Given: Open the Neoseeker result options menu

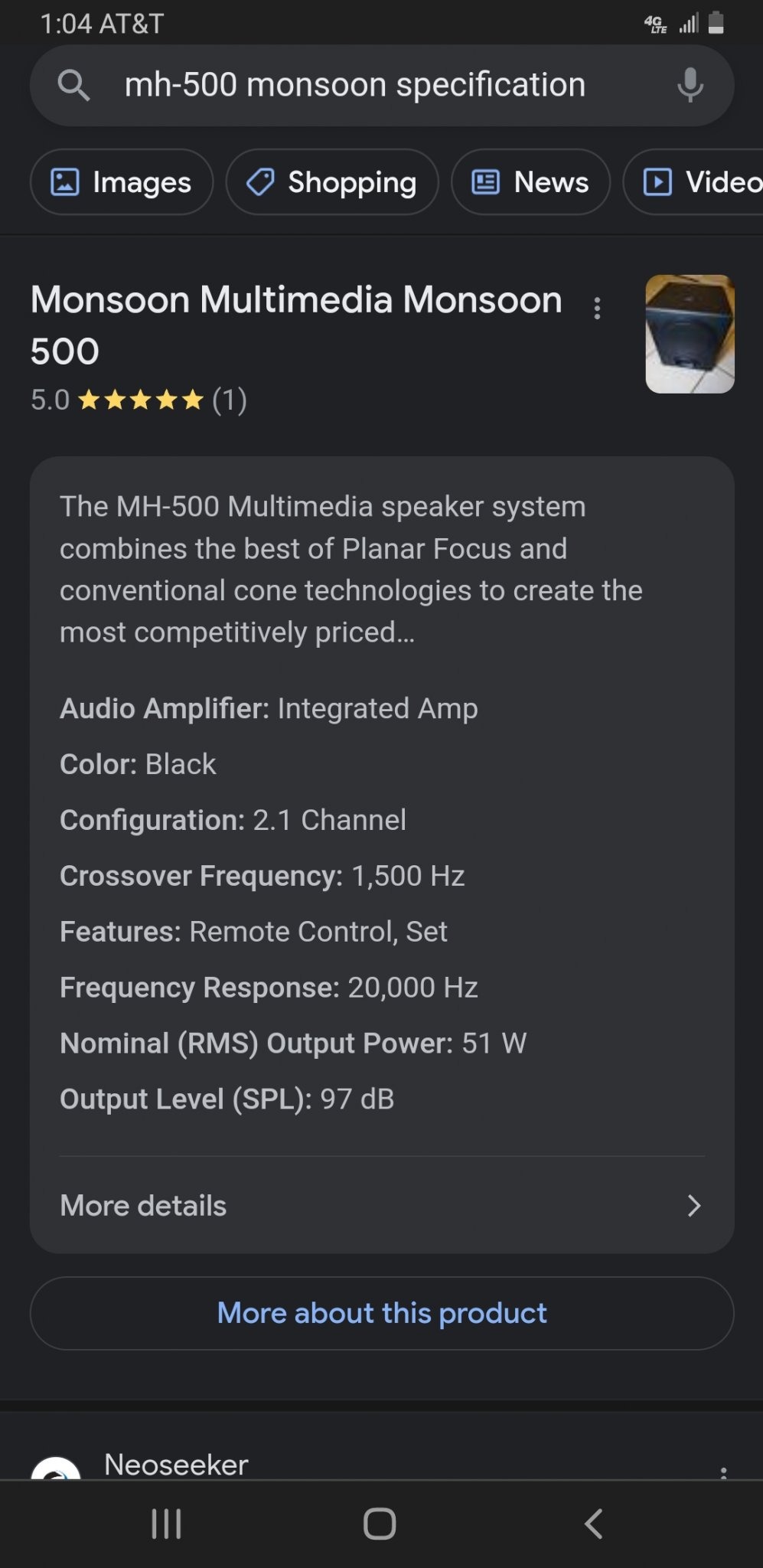Looking at the screenshot, I should (722, 1472).
